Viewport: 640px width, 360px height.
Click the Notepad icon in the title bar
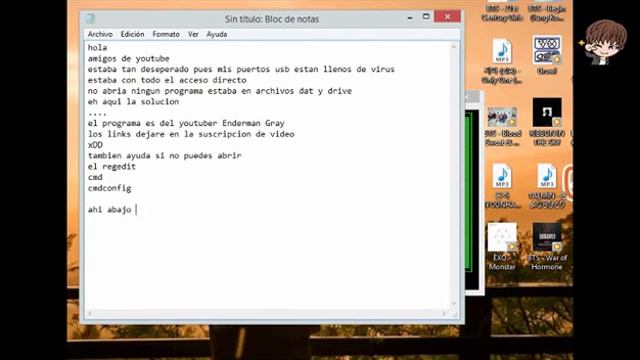[90, 19]
